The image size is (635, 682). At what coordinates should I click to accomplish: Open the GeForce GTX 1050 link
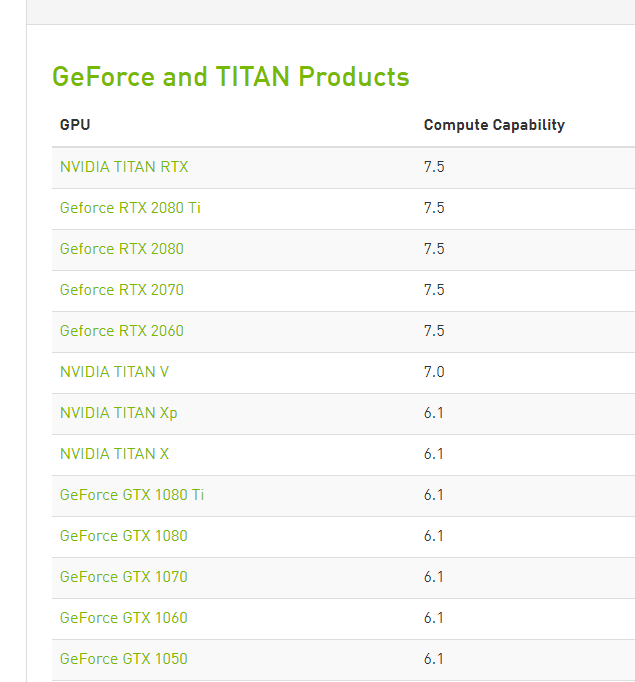[x=124, y=659]
